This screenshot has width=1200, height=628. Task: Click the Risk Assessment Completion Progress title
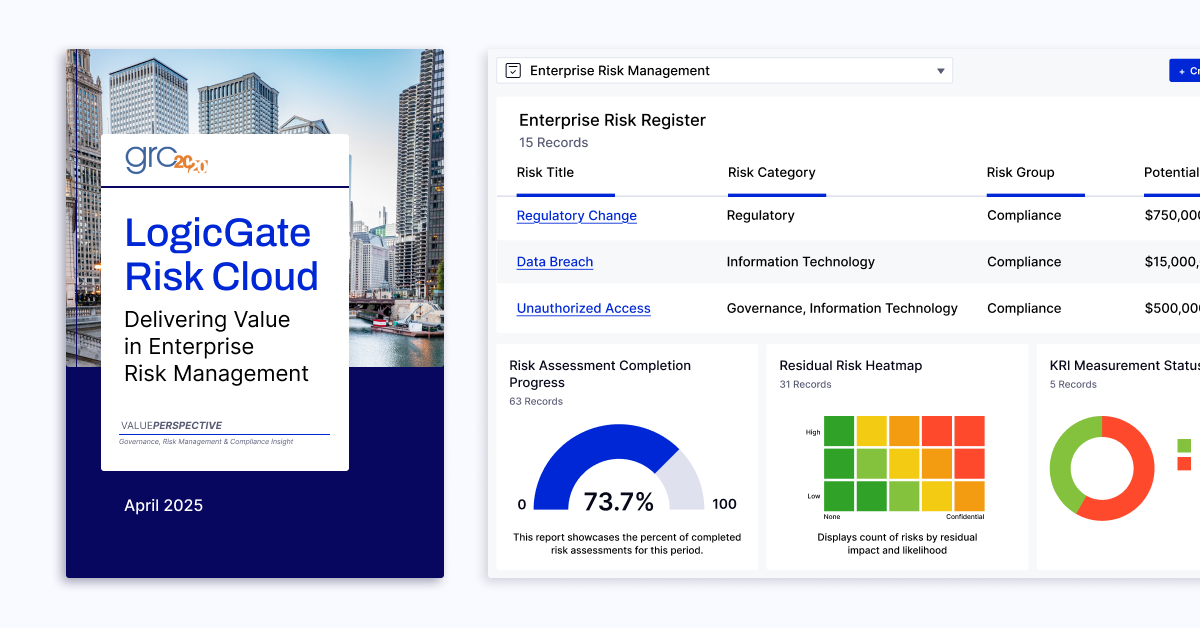click(x=600, y=374)
